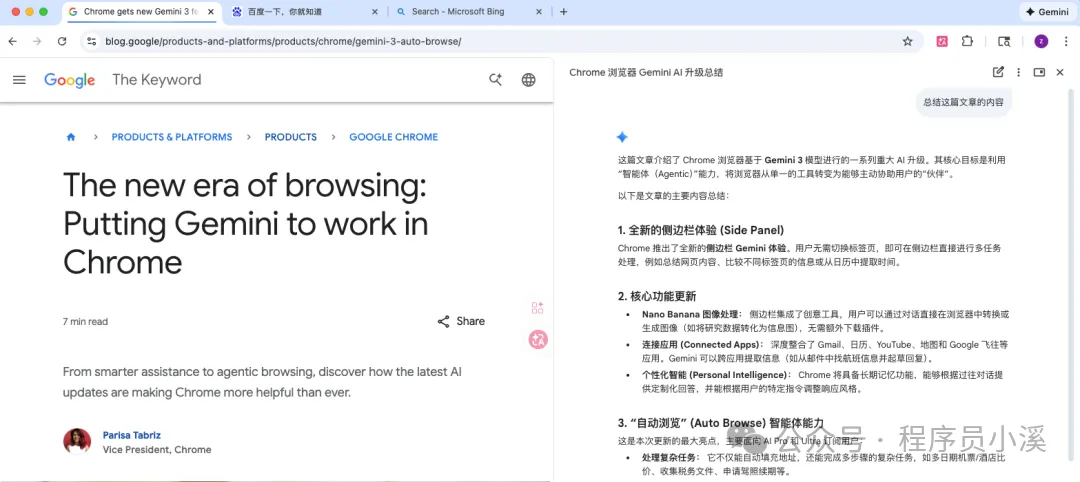Open the PRODUCTS breadcrumb link
Screen dimensions: 1080x482
pyautogui.click(x=291, y=137)
